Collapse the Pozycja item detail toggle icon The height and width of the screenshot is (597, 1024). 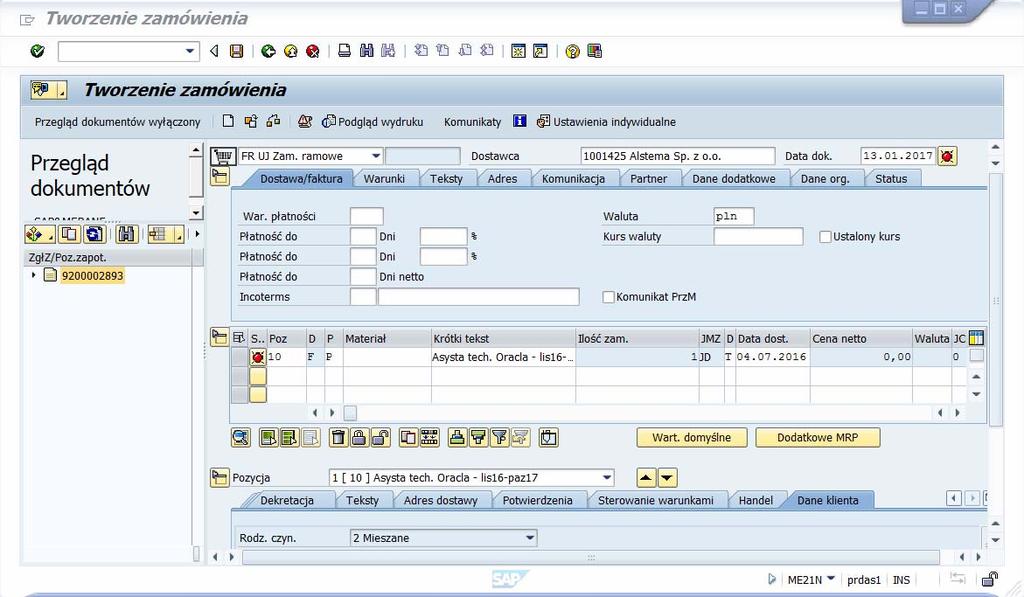(219, 477)
